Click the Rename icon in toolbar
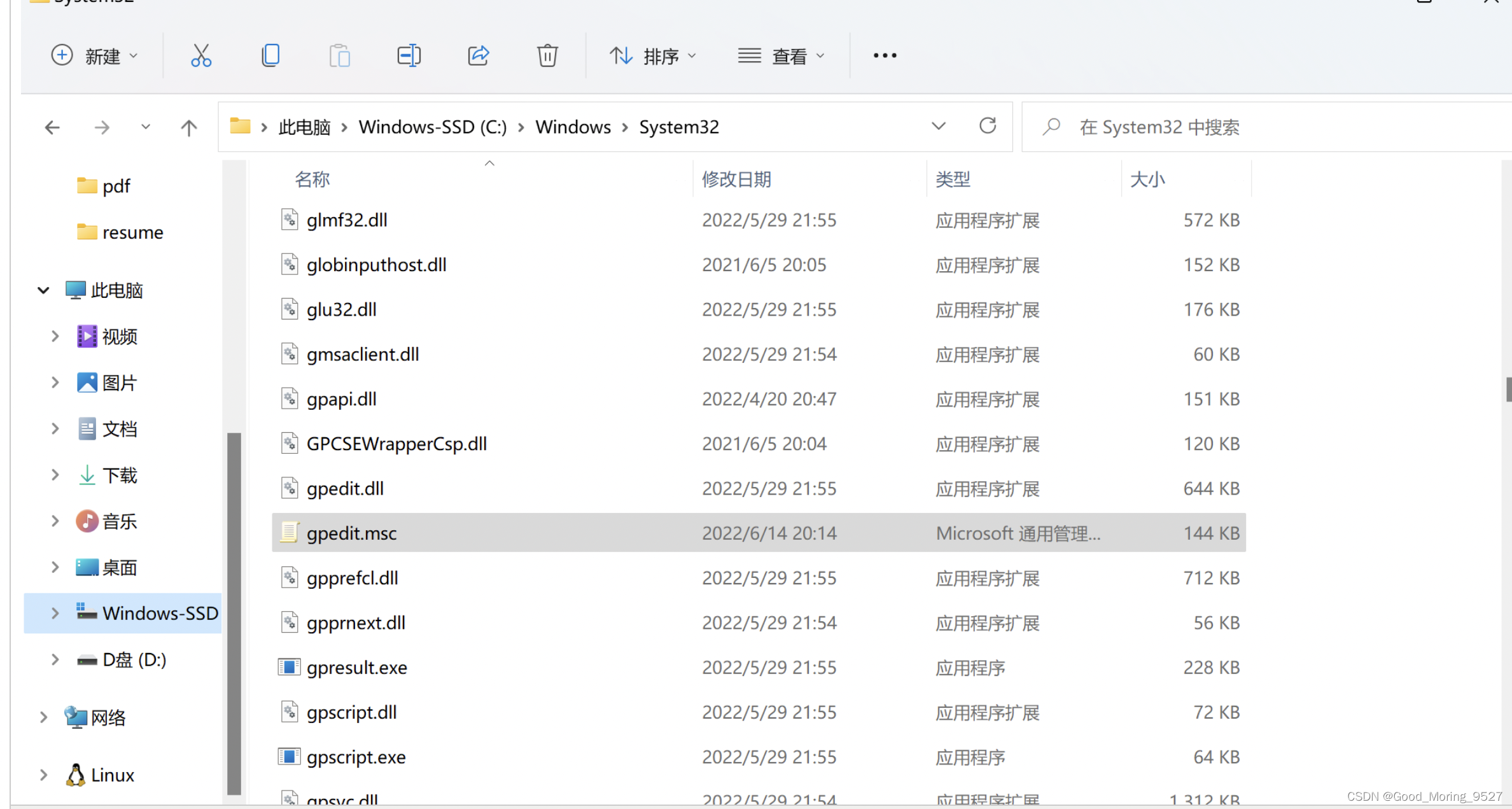Viewport: 1512px width, 809px height. pos(409,56)
